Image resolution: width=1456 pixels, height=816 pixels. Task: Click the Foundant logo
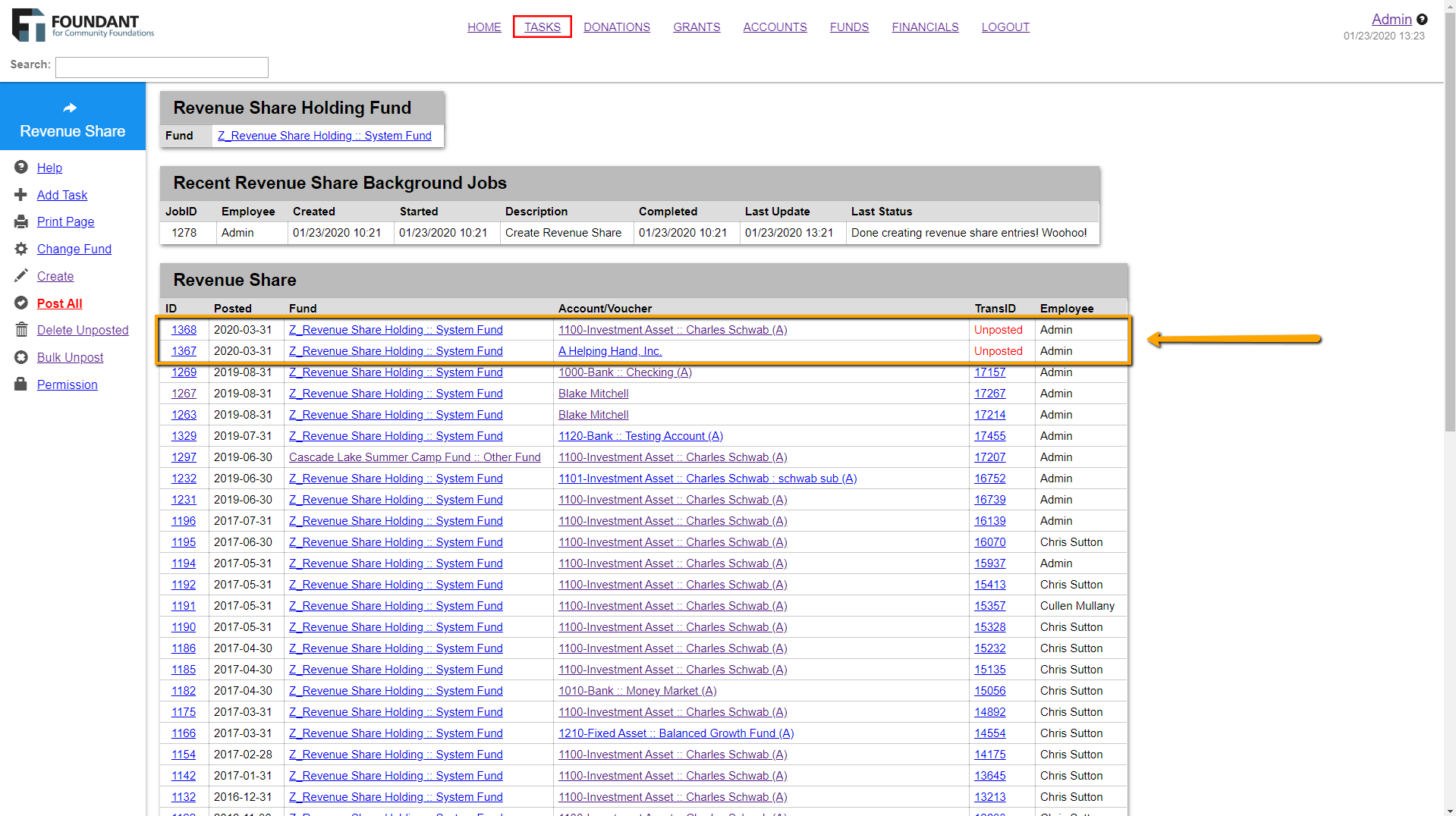tap(83, 25)
